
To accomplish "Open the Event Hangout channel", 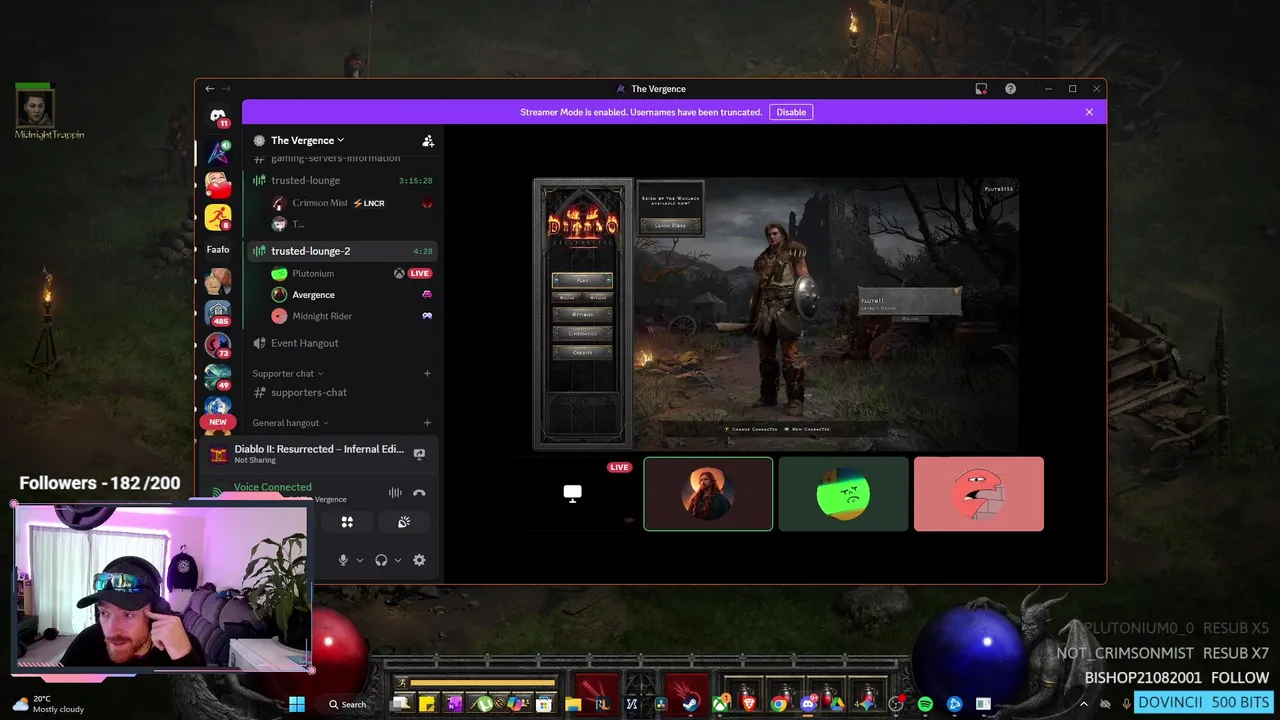I will coord(342,343).
